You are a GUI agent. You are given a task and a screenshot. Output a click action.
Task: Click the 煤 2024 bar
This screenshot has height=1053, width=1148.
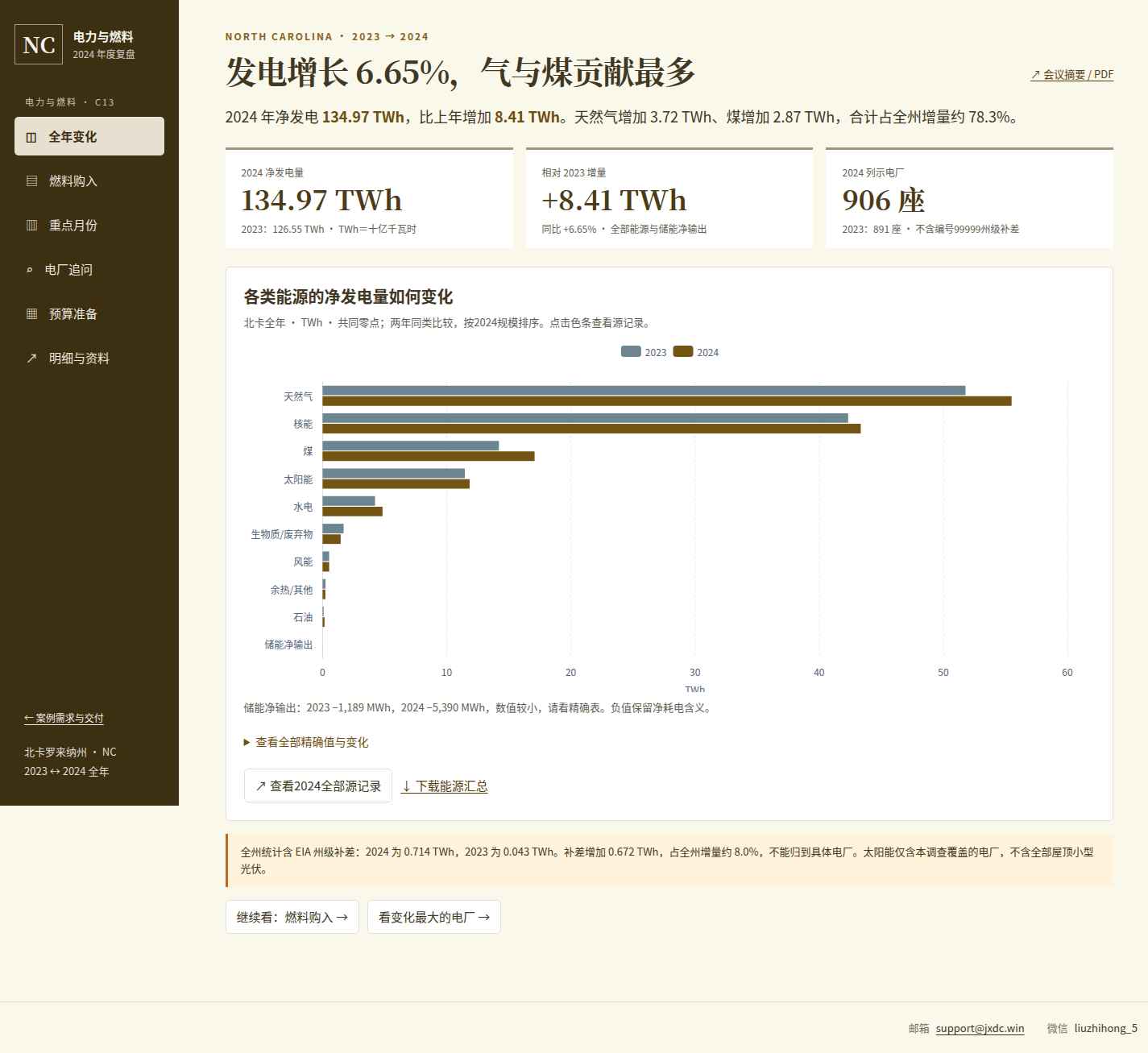(x=429, y=456)
